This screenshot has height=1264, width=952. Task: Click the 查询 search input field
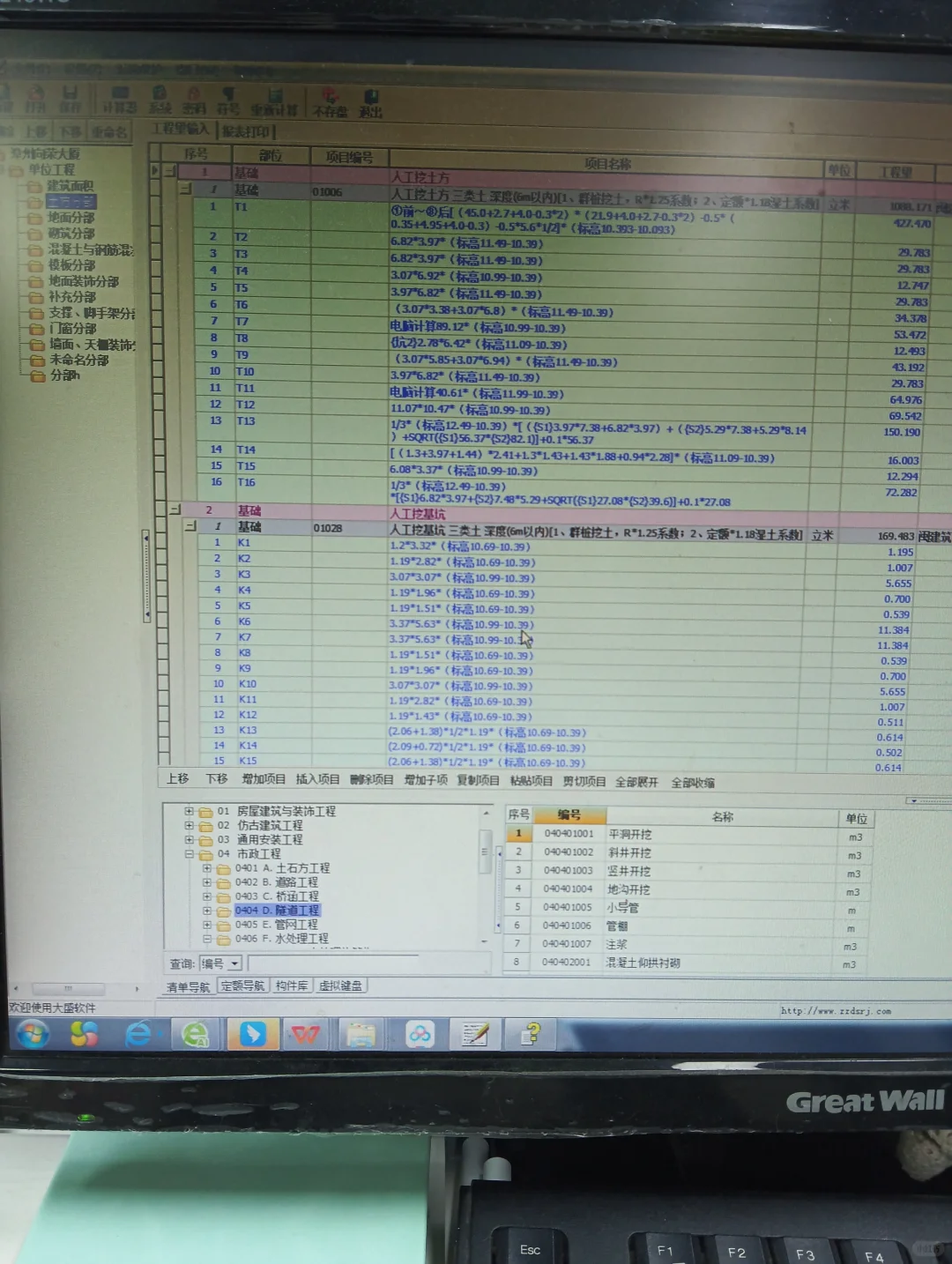click(333, 963)
